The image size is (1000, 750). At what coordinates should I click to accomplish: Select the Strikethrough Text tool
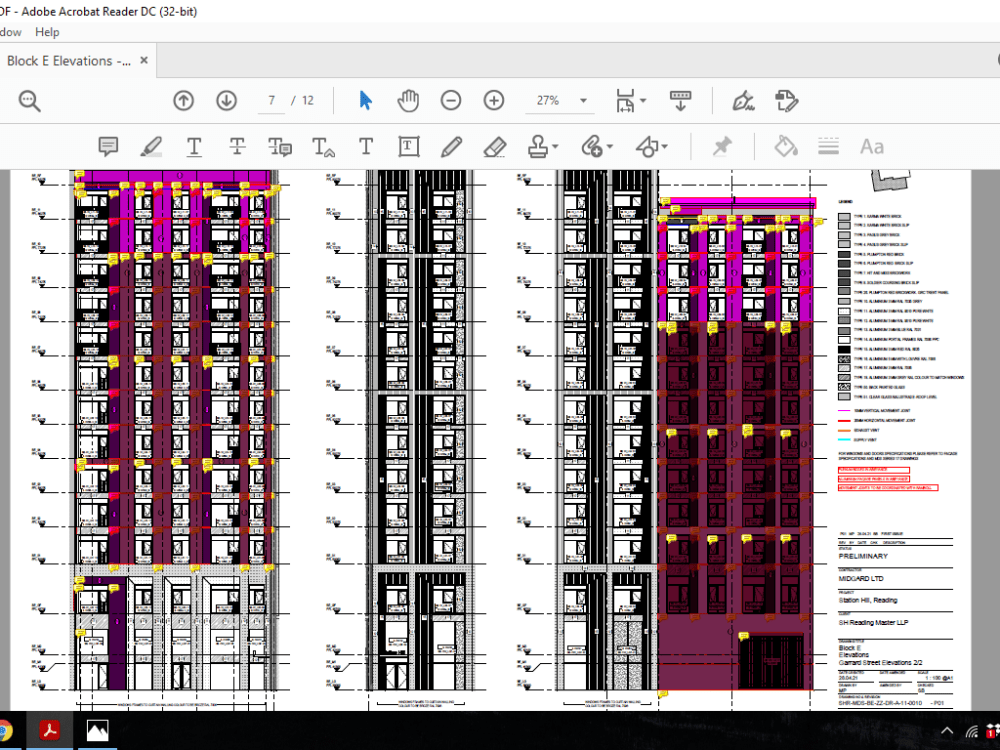[237, 147]
